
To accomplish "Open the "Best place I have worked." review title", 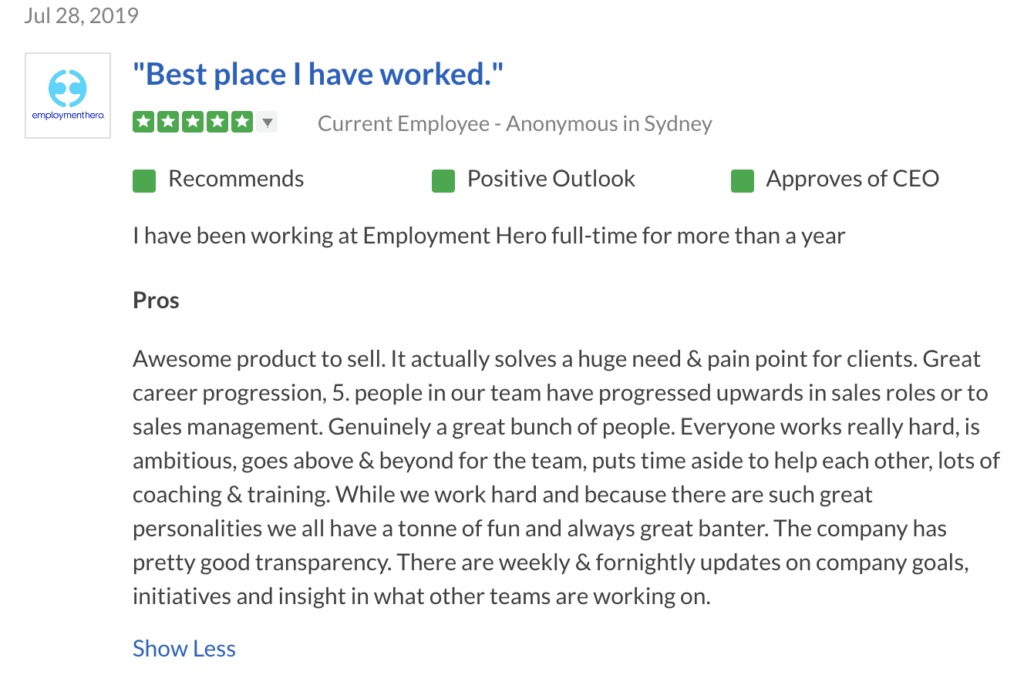I will click(x=318, y=74).
